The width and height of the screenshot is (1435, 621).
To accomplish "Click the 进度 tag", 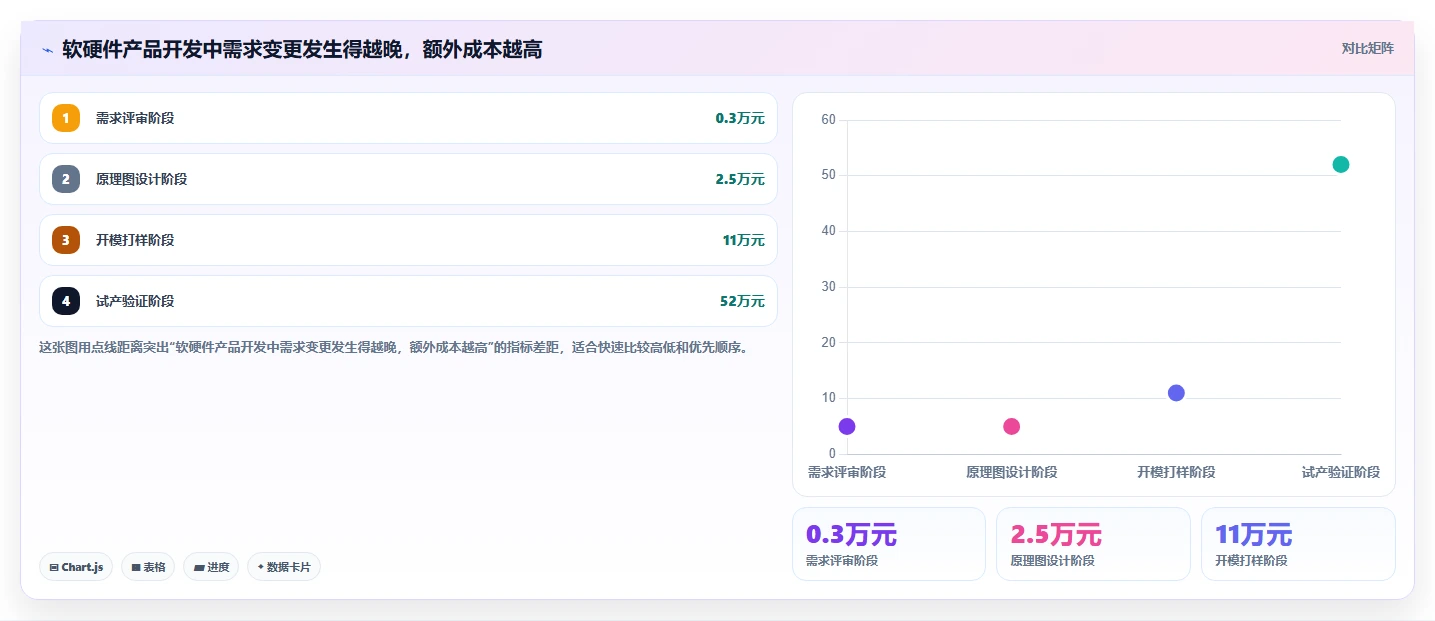I will (x=211, y=567).
